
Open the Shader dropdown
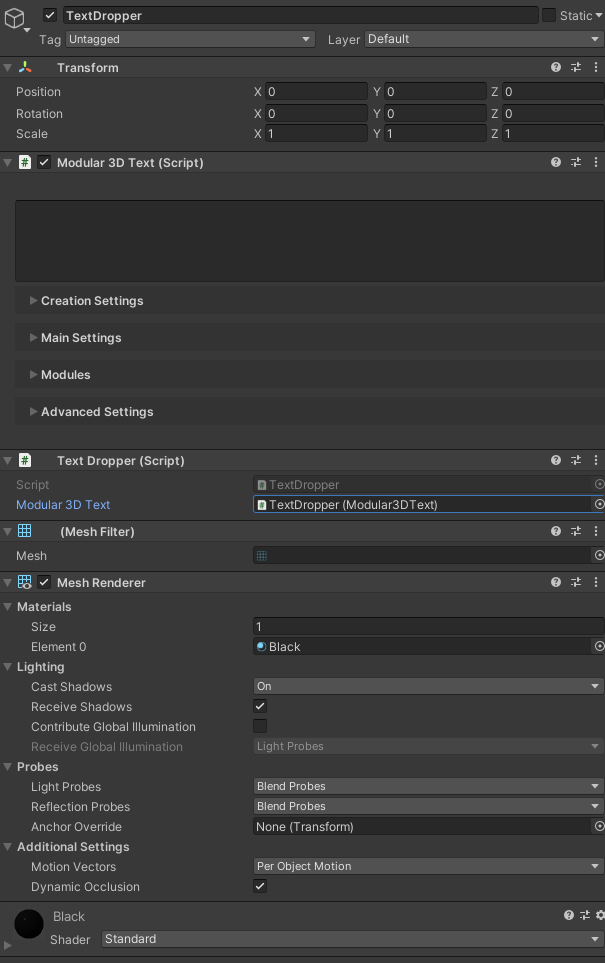coord(352,939)
